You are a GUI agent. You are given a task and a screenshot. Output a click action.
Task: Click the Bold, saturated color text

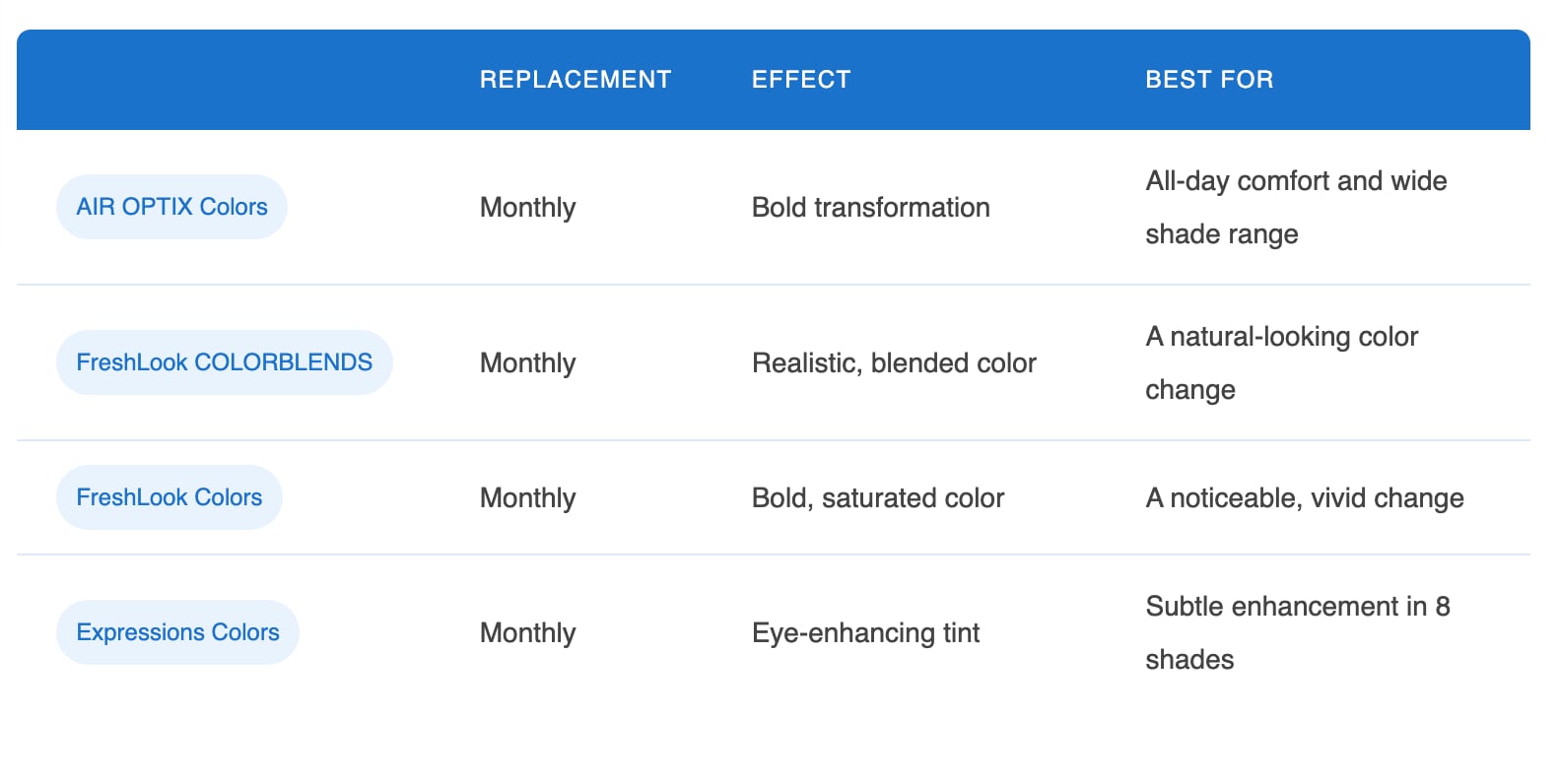click(878, 498)
